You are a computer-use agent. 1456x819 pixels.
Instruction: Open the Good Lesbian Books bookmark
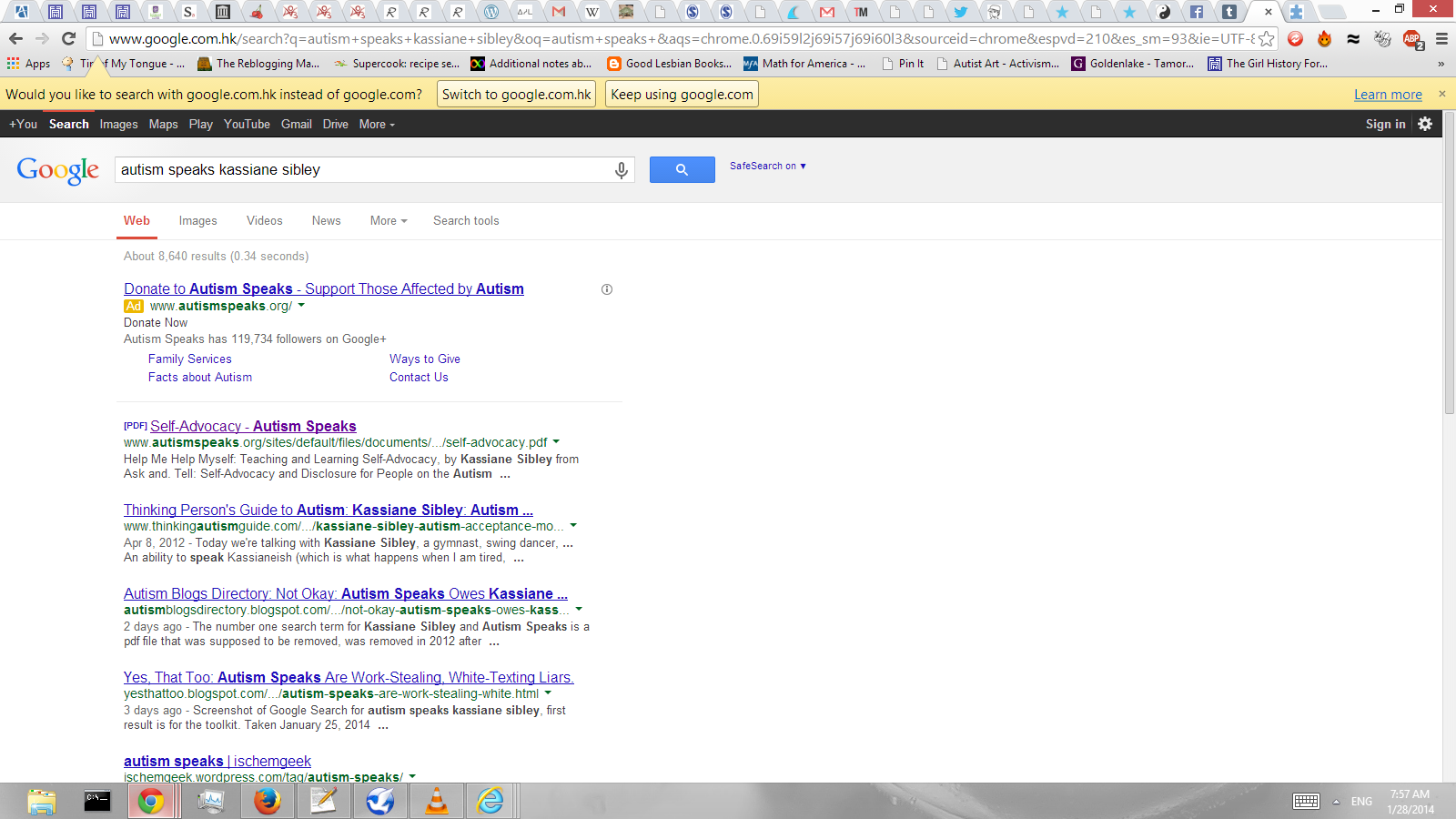pyautogui.click(x=670, y=64)
